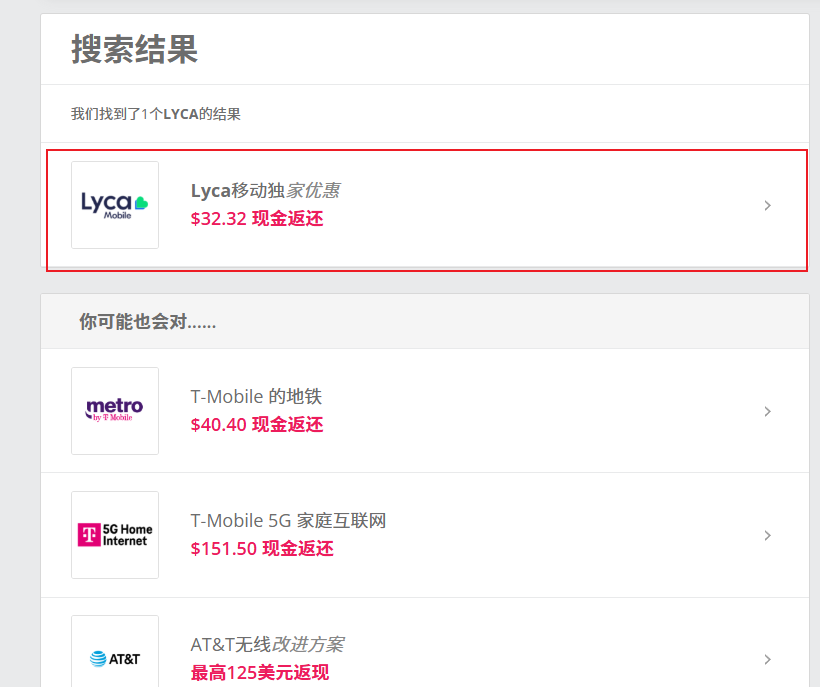Viewport: 820px width, 687px height.
Task: Select the 我们找到了1个LYCA的结果 text
Action: 156,114
